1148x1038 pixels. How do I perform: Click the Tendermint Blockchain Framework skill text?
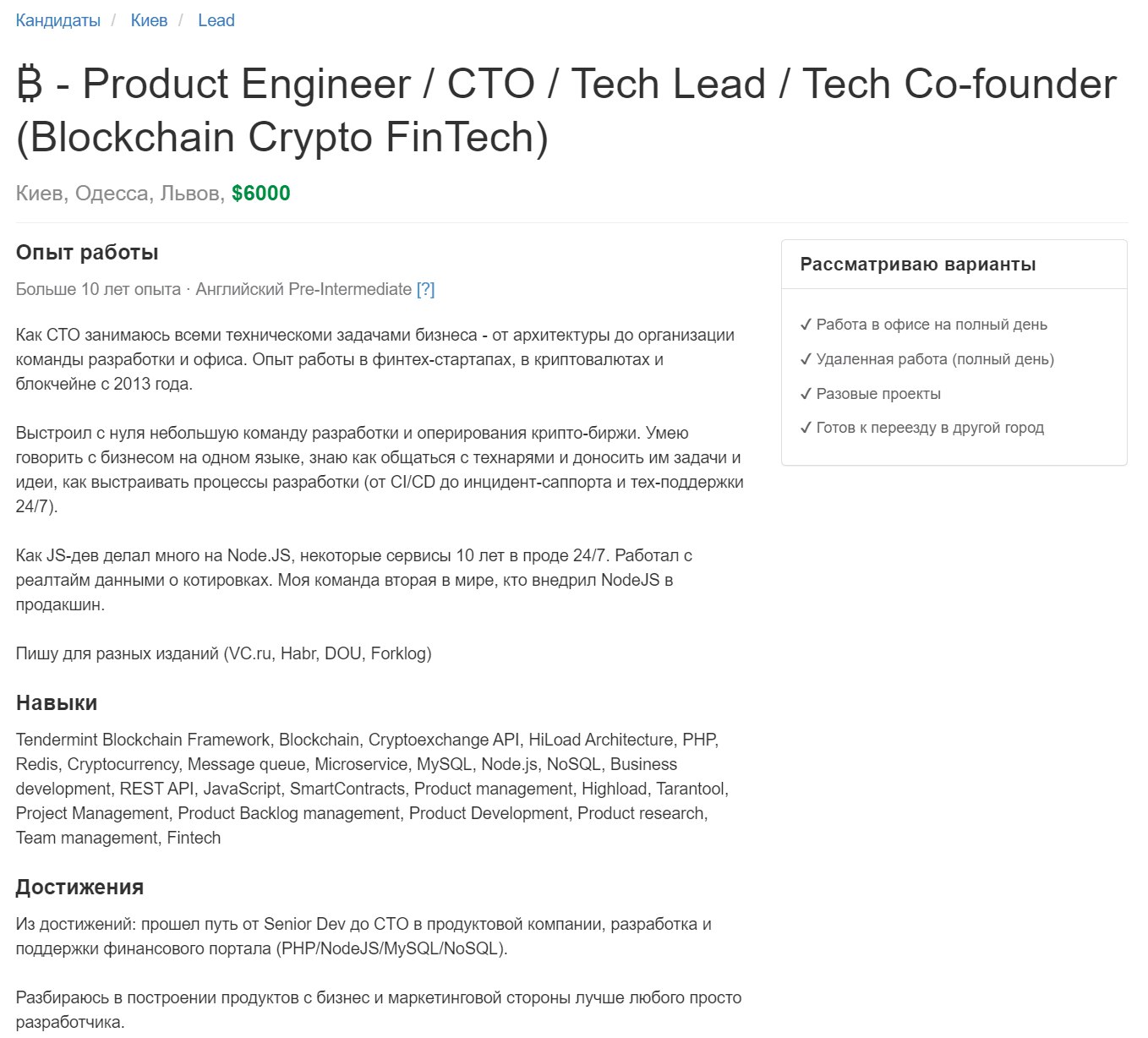pos(143,740)
